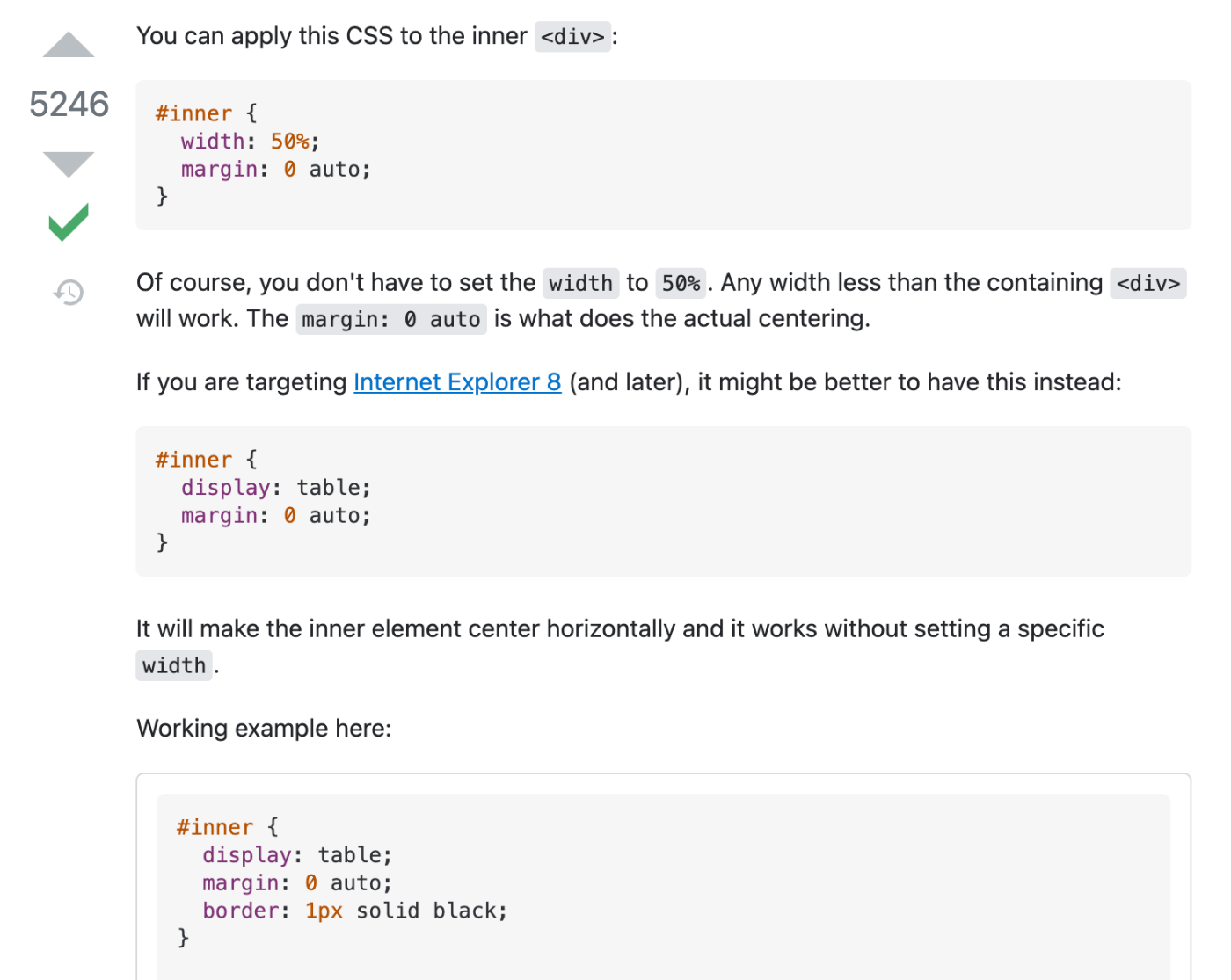This screenshot has width=1231, height=980.
Task: Click the '#inner {' line in the bordered snippet
Action: [227, 827]
